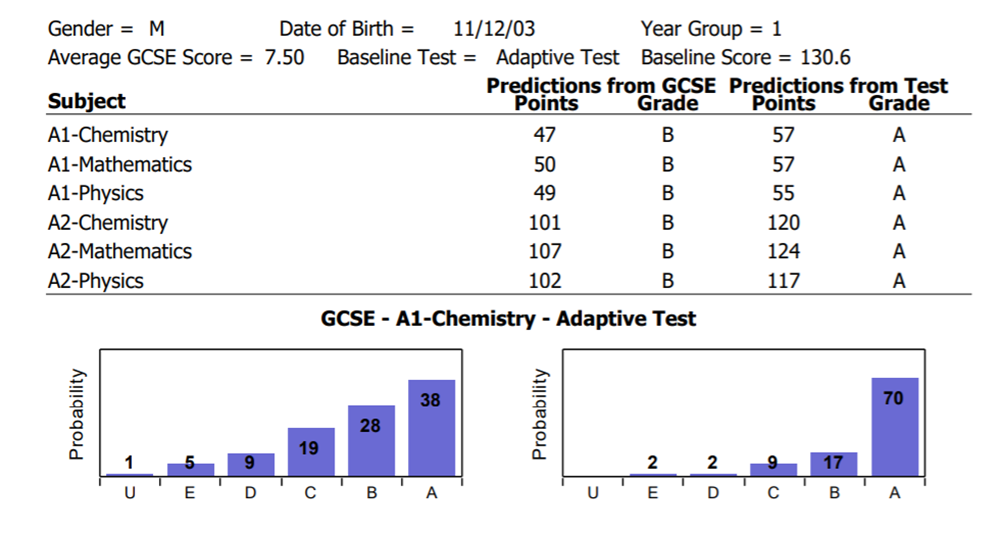Click the Average GCSE Score value 7.50
This screenshot has width=1004, height=533.
[x=284, y=58]
